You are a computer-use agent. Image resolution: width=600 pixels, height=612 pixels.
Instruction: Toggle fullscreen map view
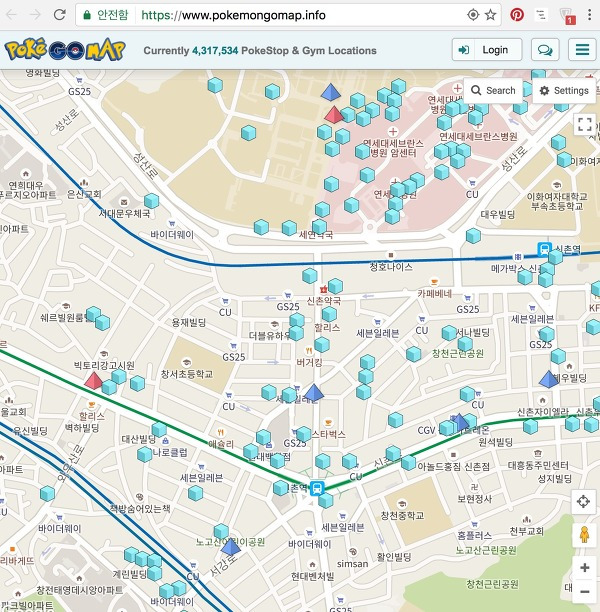coord(584,125)
